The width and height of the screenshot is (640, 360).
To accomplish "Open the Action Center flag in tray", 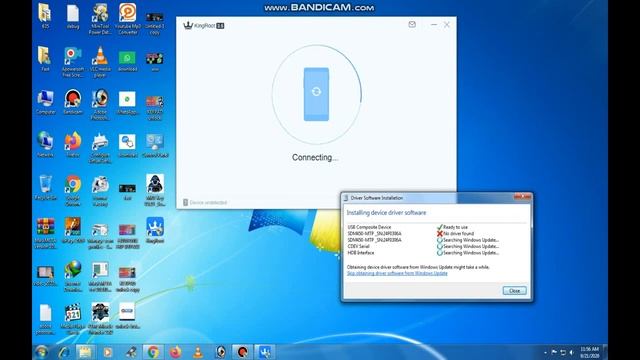I will pyautogui.click(x=554, y=352).
